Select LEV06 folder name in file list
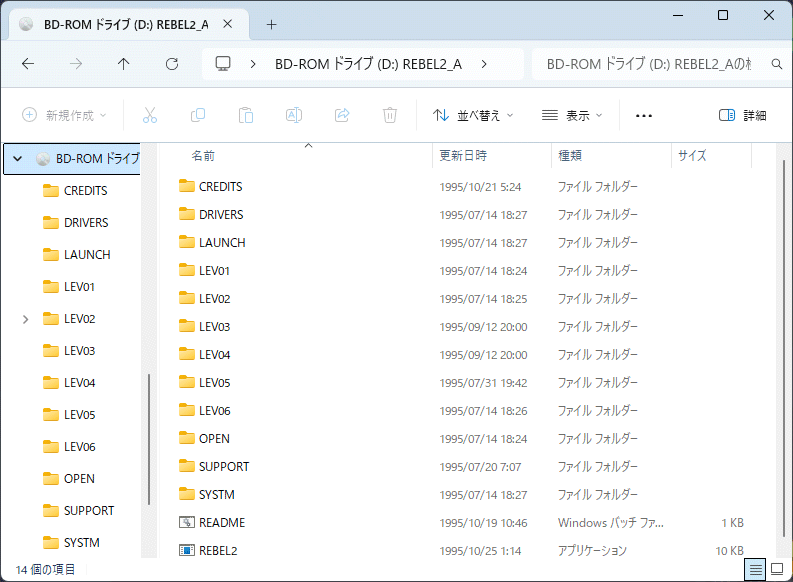The width and height of the screenshot is (793, 582). pyautogui.click(x=214, y=411)
